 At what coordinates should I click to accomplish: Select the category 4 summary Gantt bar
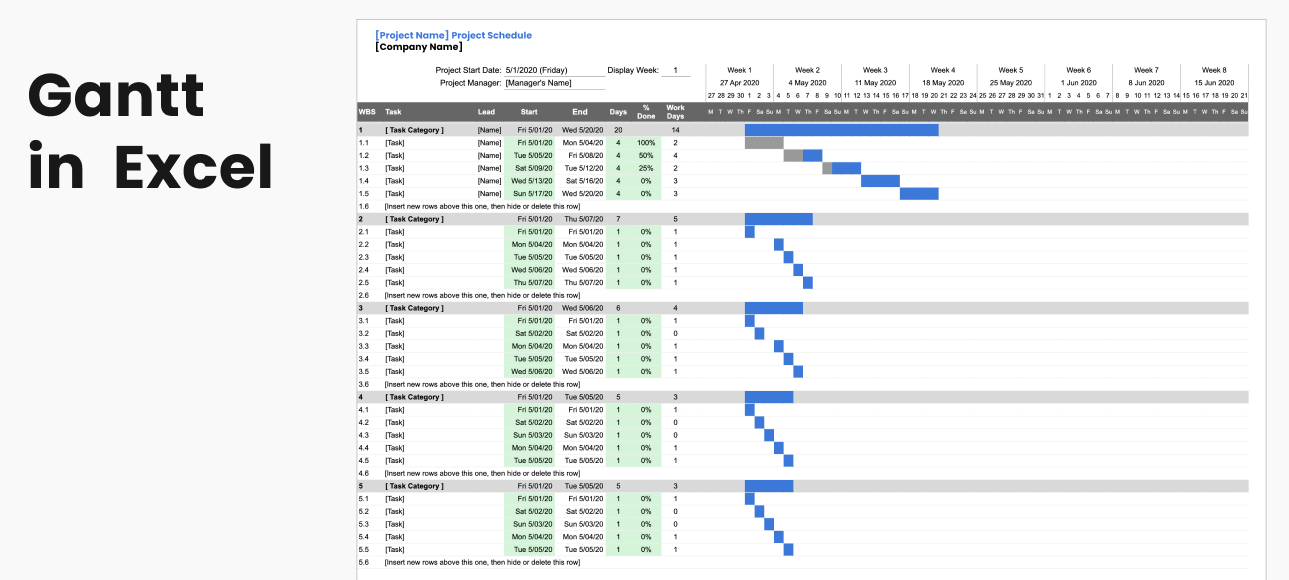coord(769,397)
